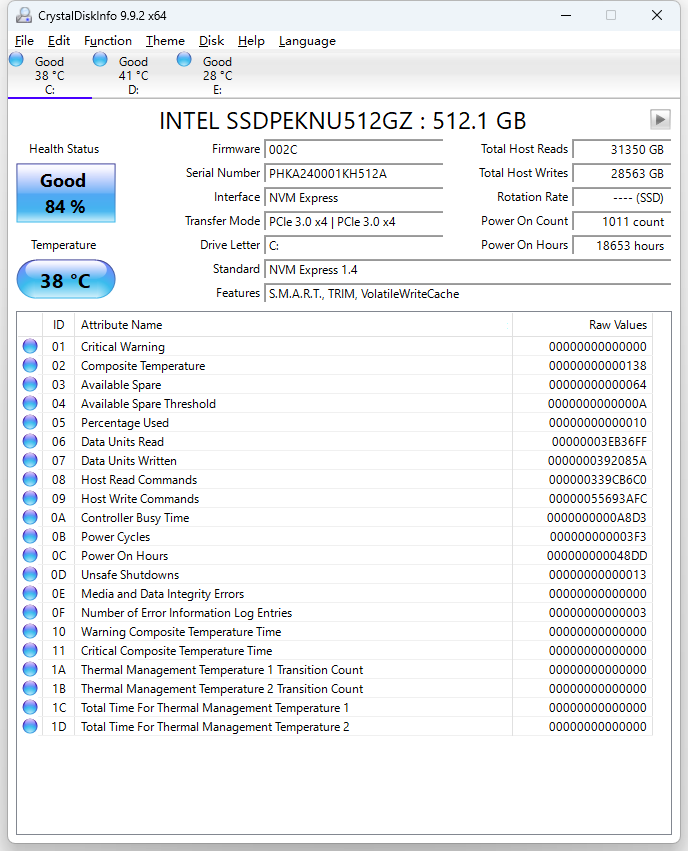Click the Data Units Written status orb

click(x=30, y=460)
